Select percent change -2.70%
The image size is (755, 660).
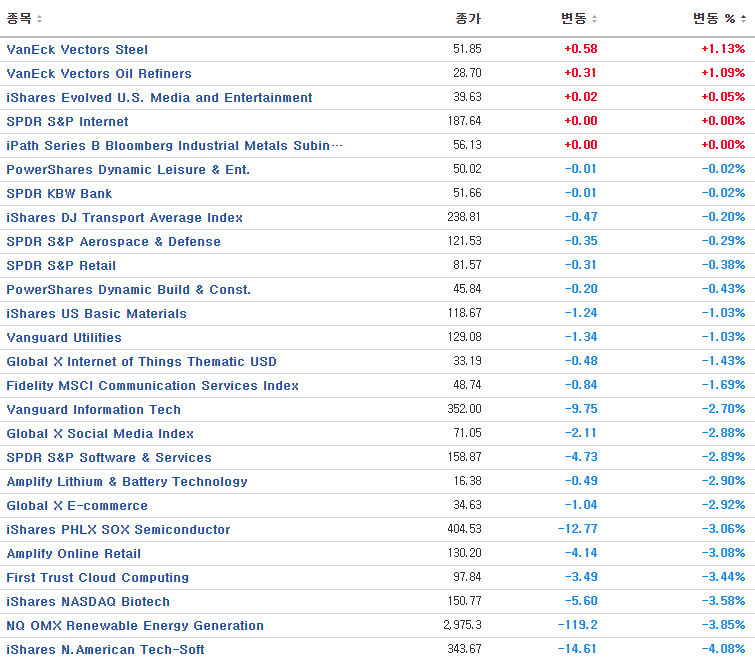[x=723, y=410]
